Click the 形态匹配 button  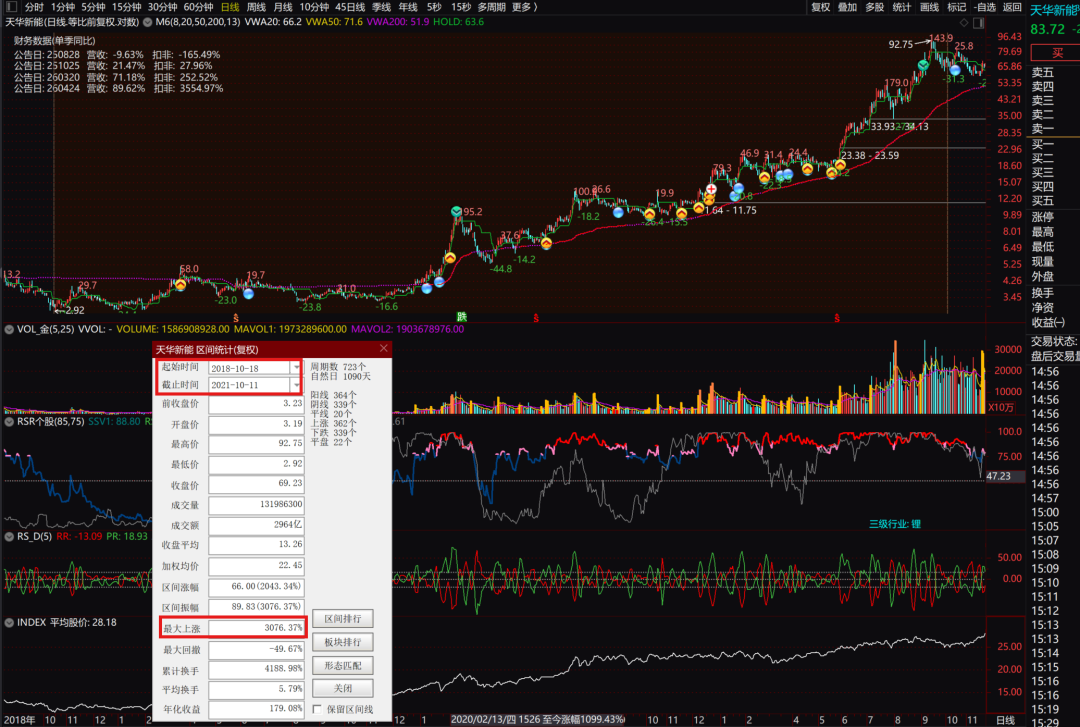(343, 666)
